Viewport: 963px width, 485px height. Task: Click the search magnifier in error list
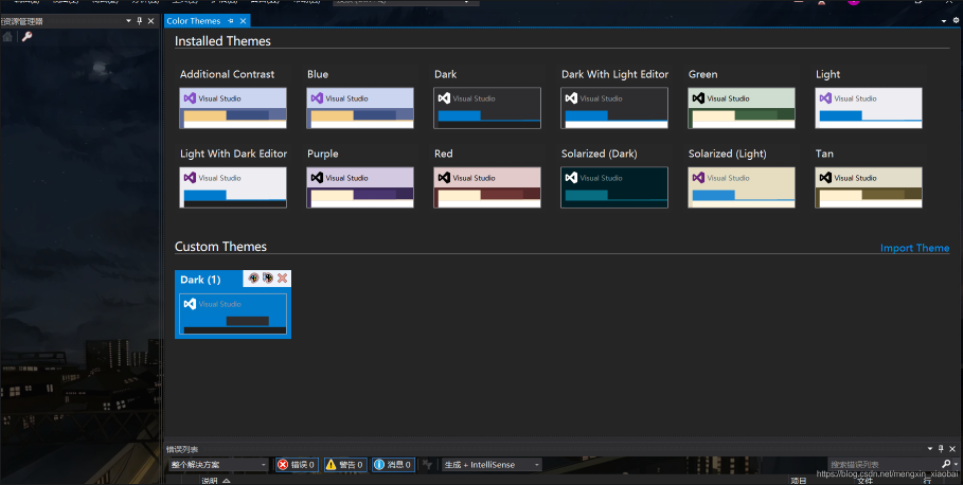click(x=946, y=464)
